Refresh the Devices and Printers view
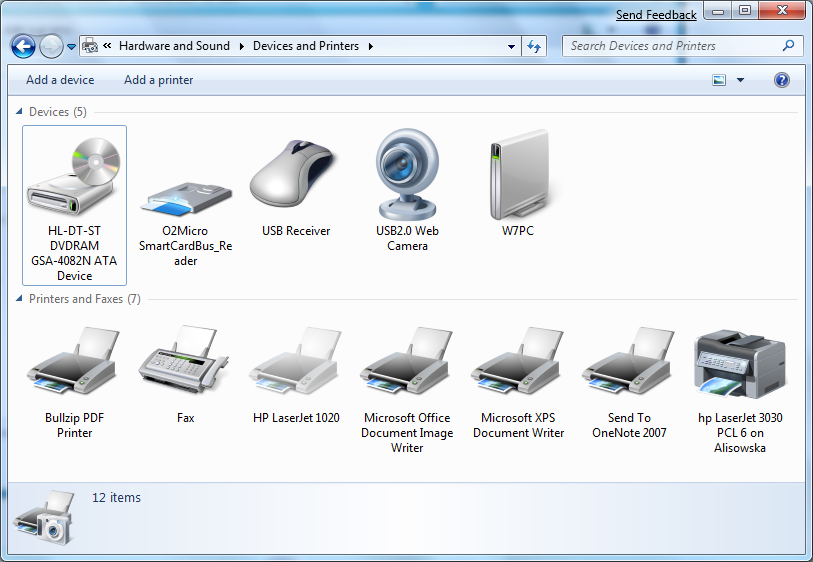Image resolution: width=813 pixels, height=562 pixels. click(x=534, y=46)
